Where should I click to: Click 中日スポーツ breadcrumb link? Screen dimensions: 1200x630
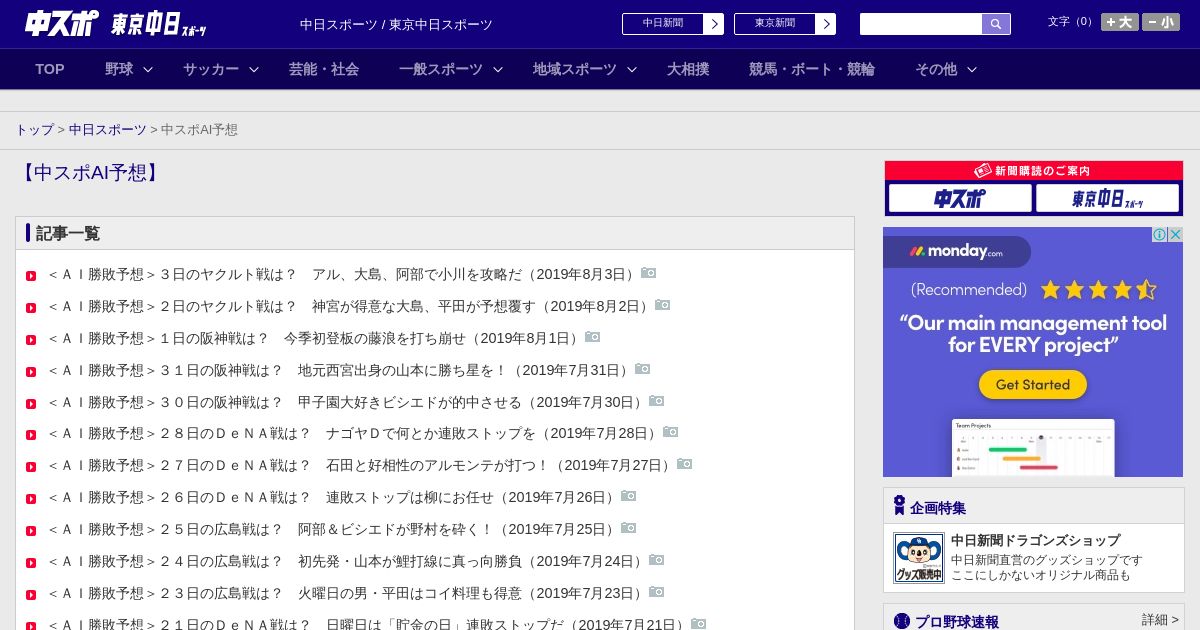click(108, 130)
